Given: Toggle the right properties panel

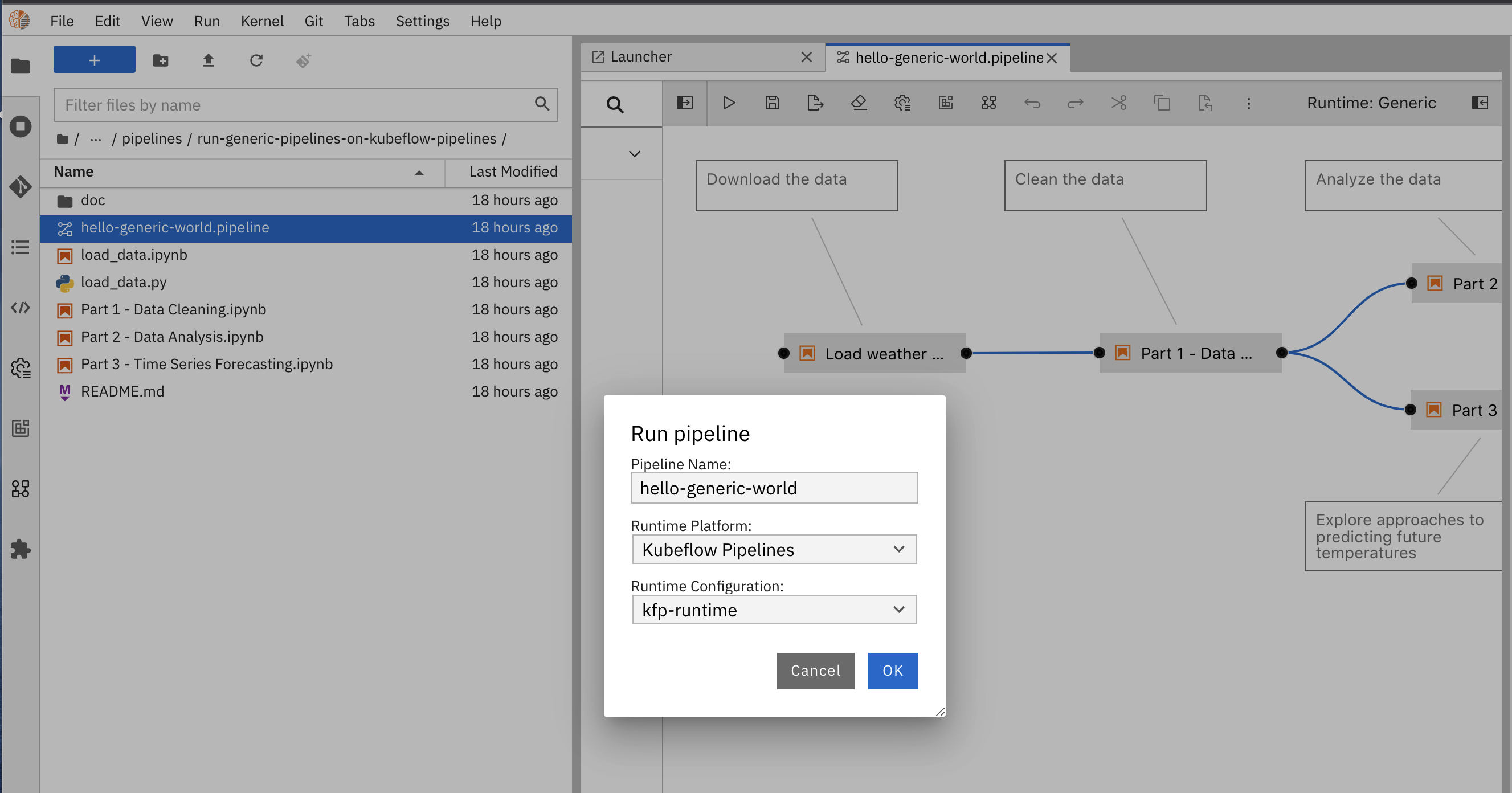Looking at the screenshot, I should click(1480, 103).
